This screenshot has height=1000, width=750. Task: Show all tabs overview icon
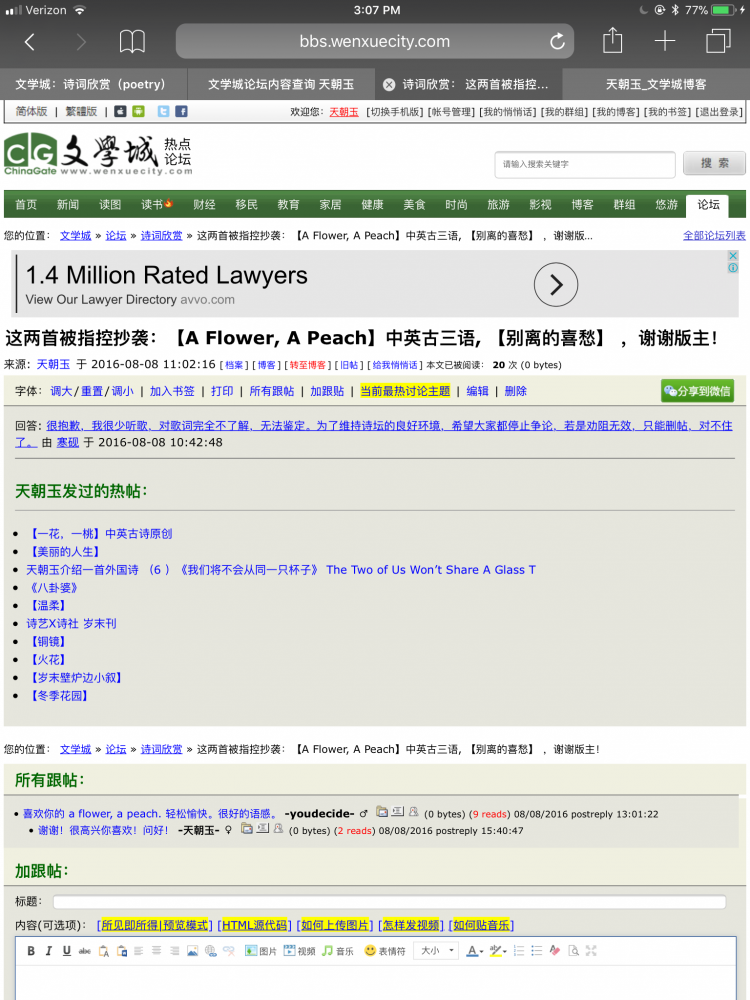click(718, 41)
